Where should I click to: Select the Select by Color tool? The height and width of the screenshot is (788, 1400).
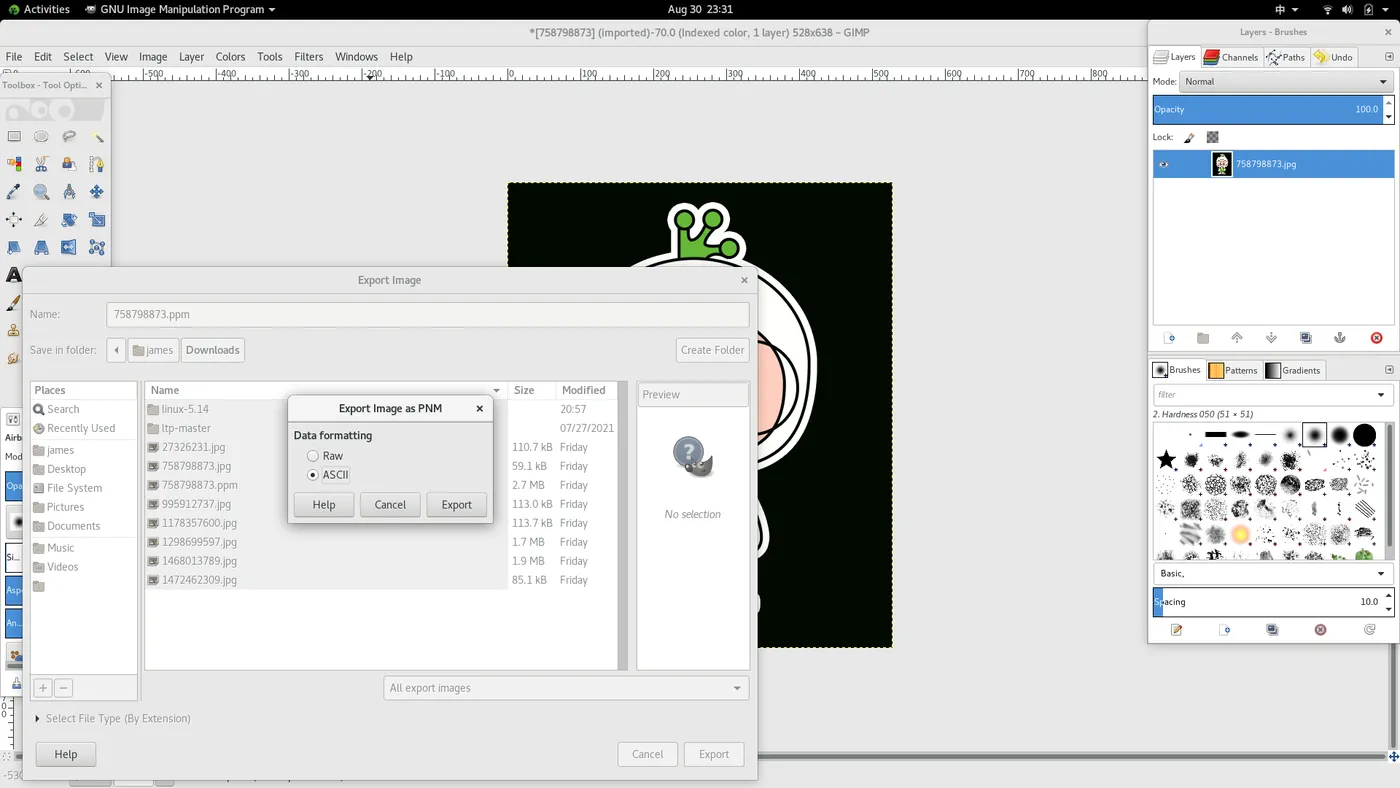click(x=14, y=164)
